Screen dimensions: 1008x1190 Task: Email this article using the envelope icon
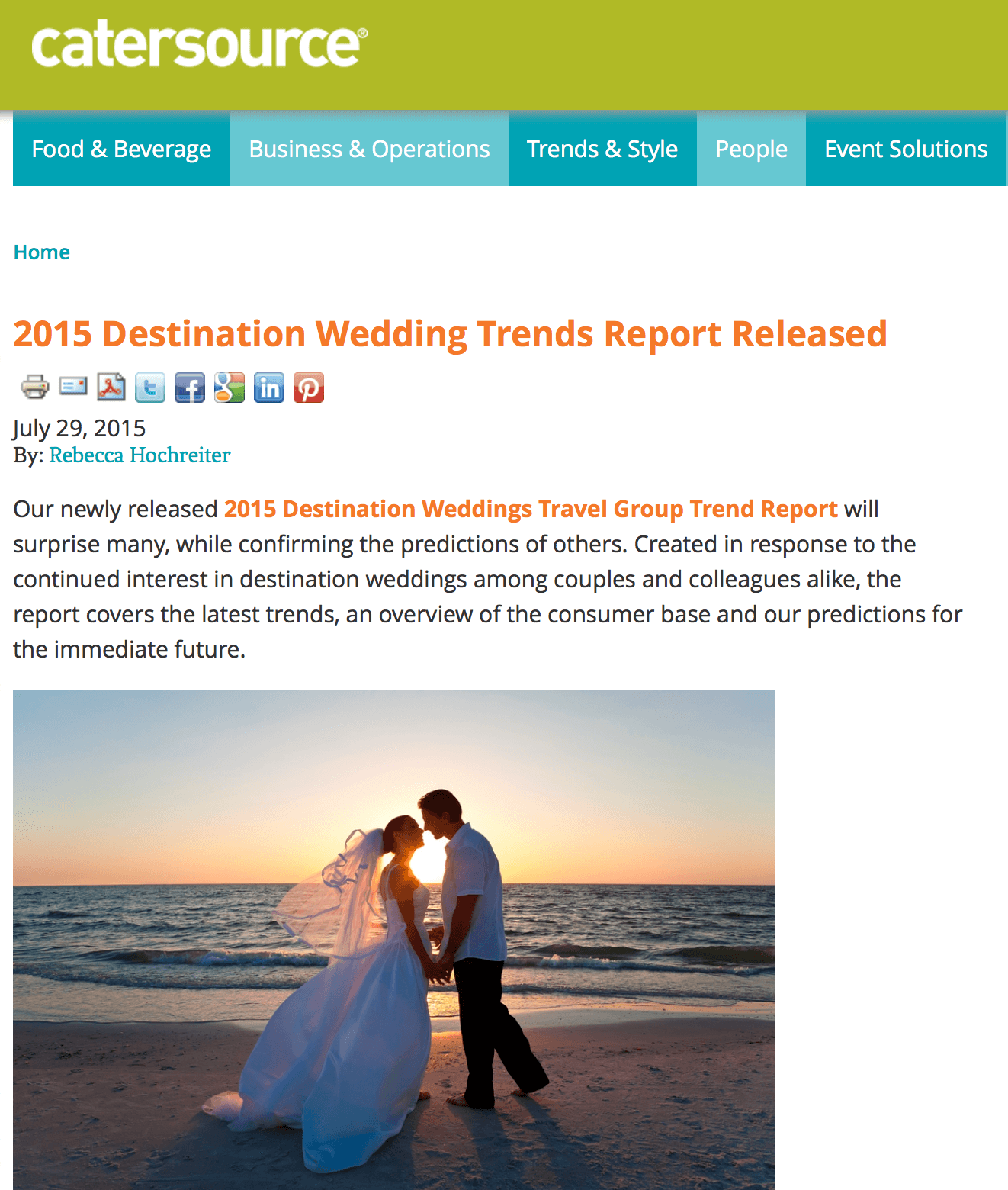(74, 386)
